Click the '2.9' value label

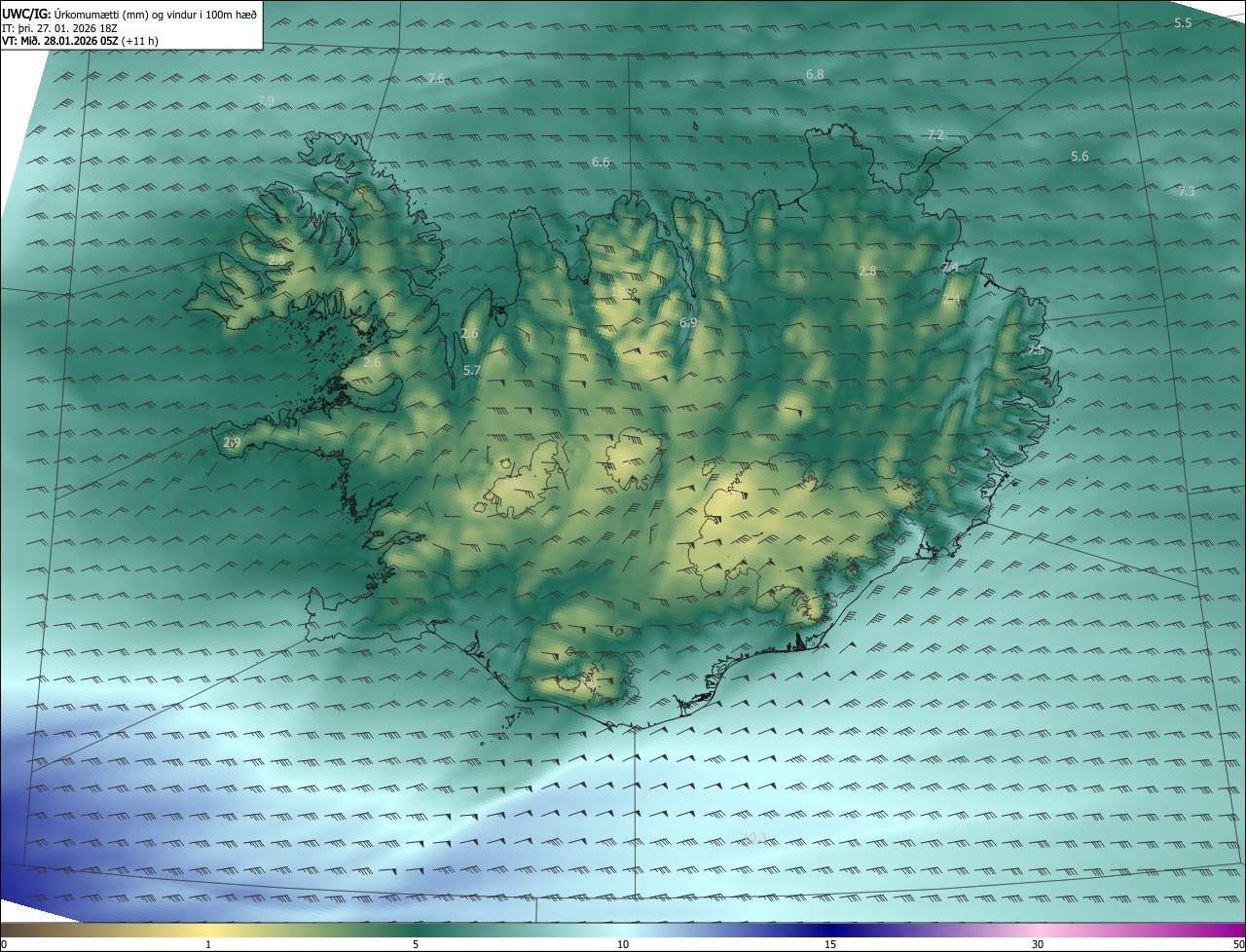(x=232, y=442)
